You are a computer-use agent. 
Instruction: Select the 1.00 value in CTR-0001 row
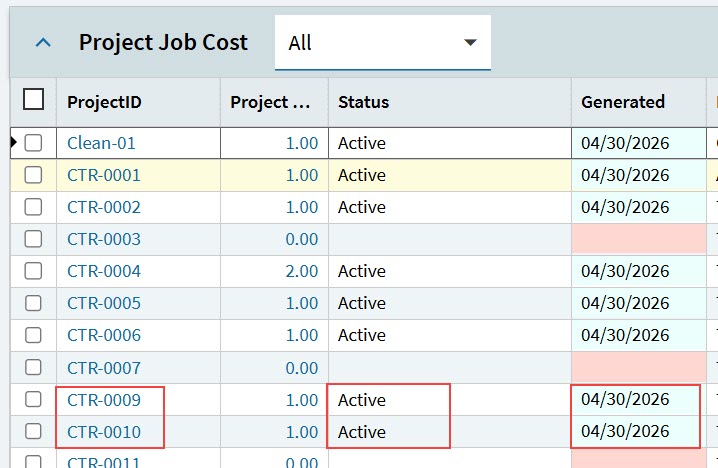coord(302,175)
